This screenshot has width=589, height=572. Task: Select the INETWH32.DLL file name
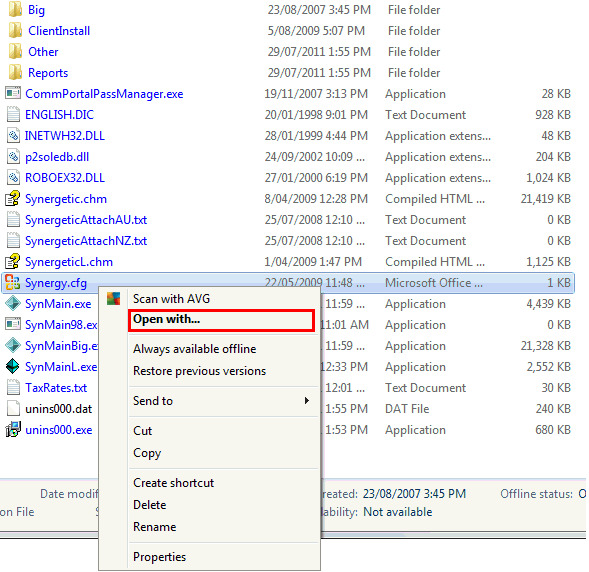click(x=65, y=136)
